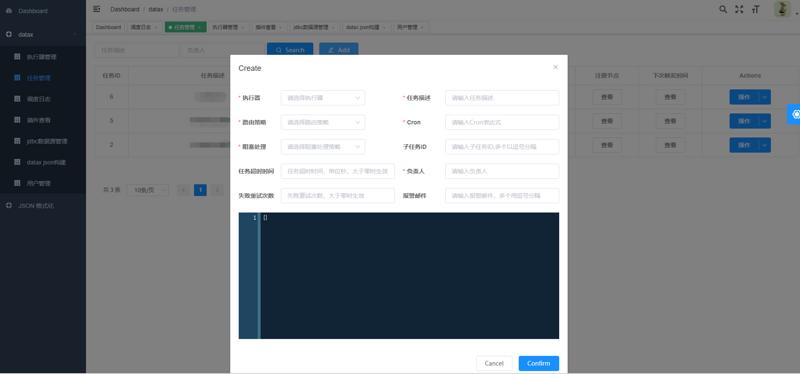Click Dashboard in the breadcrumb
Screen dimensions: 800x374
click(125, 9)
